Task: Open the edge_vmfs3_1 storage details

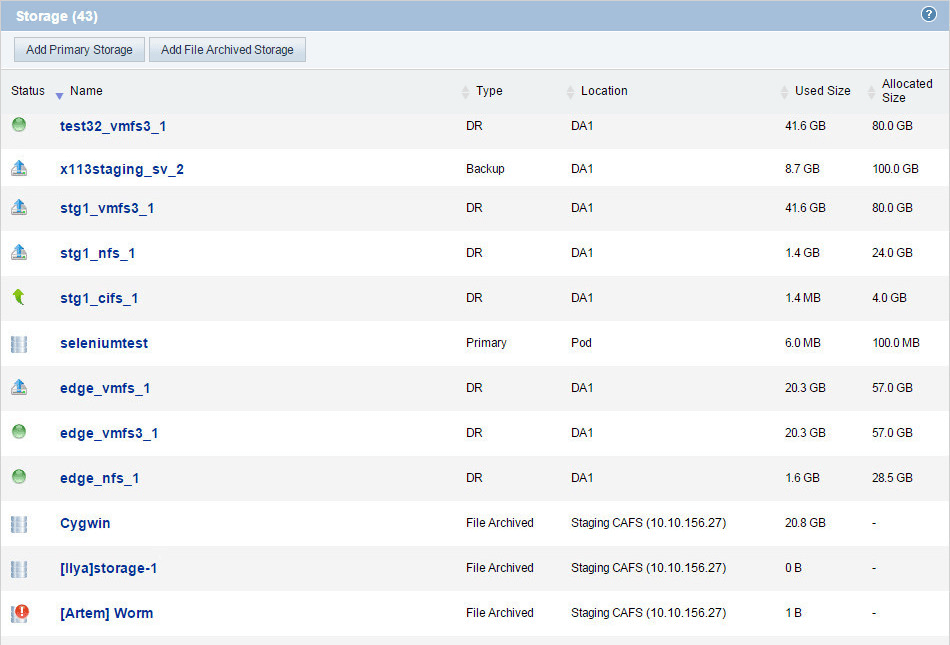Action: 109,433
